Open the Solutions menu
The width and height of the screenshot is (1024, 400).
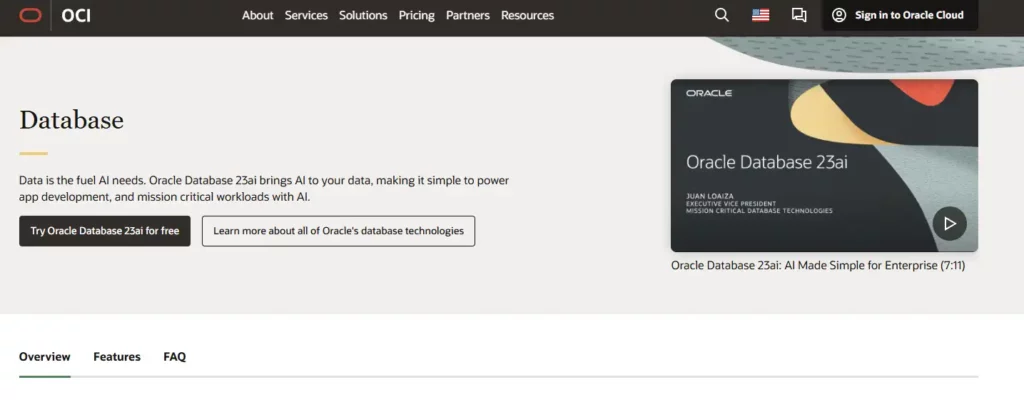click(x=363, y=15)
